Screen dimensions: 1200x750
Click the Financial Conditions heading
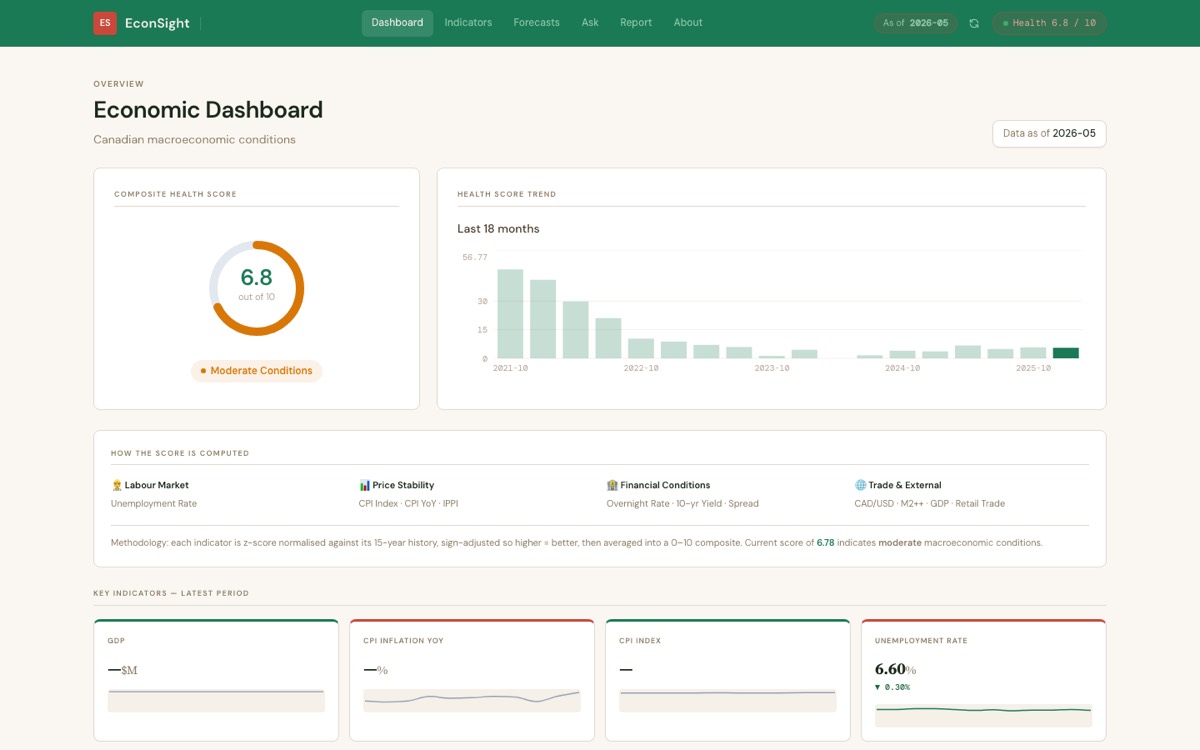pos(665,485)
